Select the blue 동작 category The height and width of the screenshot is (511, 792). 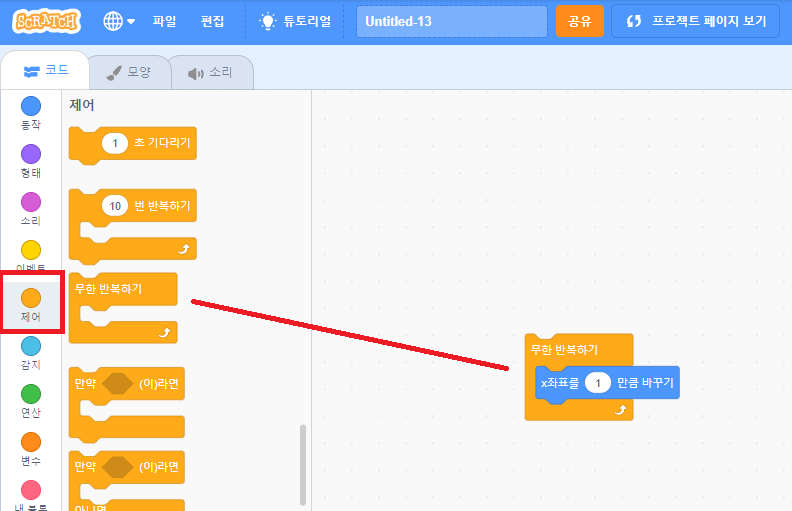31,113
